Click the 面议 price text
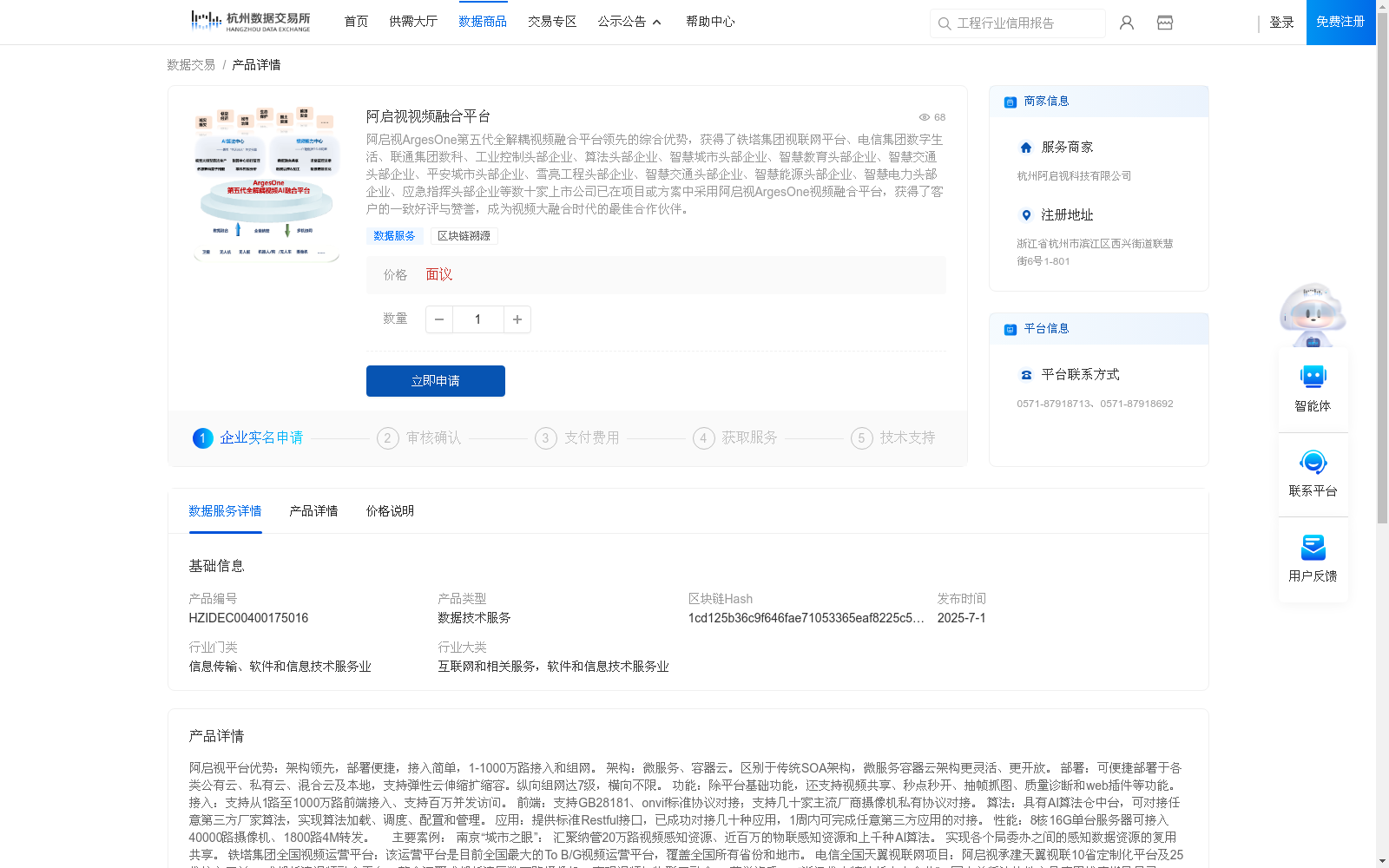Screen dimensions: 1389x868 coord(438,275)
